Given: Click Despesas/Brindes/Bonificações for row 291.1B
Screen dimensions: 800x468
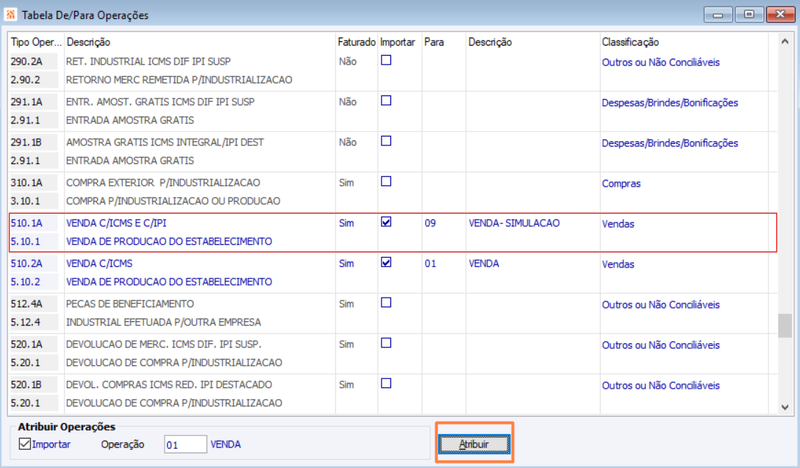Looking at the screenshot, I should 670,143.
